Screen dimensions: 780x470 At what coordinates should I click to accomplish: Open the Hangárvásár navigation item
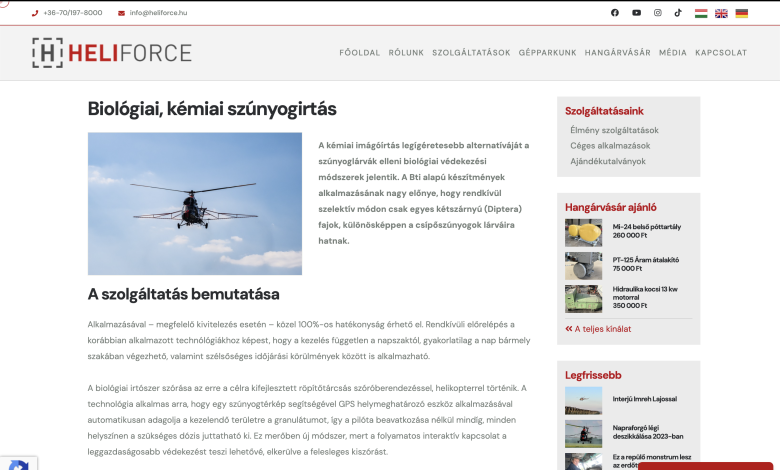point(617,53)
